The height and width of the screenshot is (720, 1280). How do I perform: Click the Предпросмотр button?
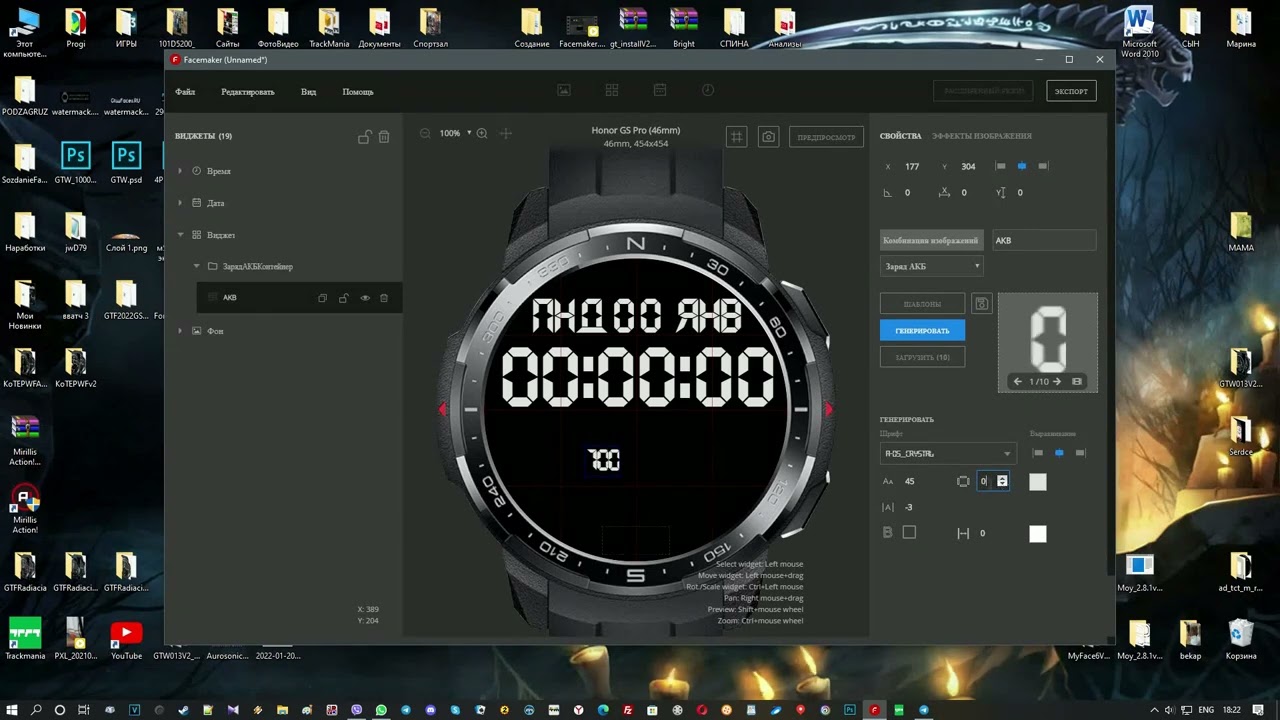[x=826, y=137]
